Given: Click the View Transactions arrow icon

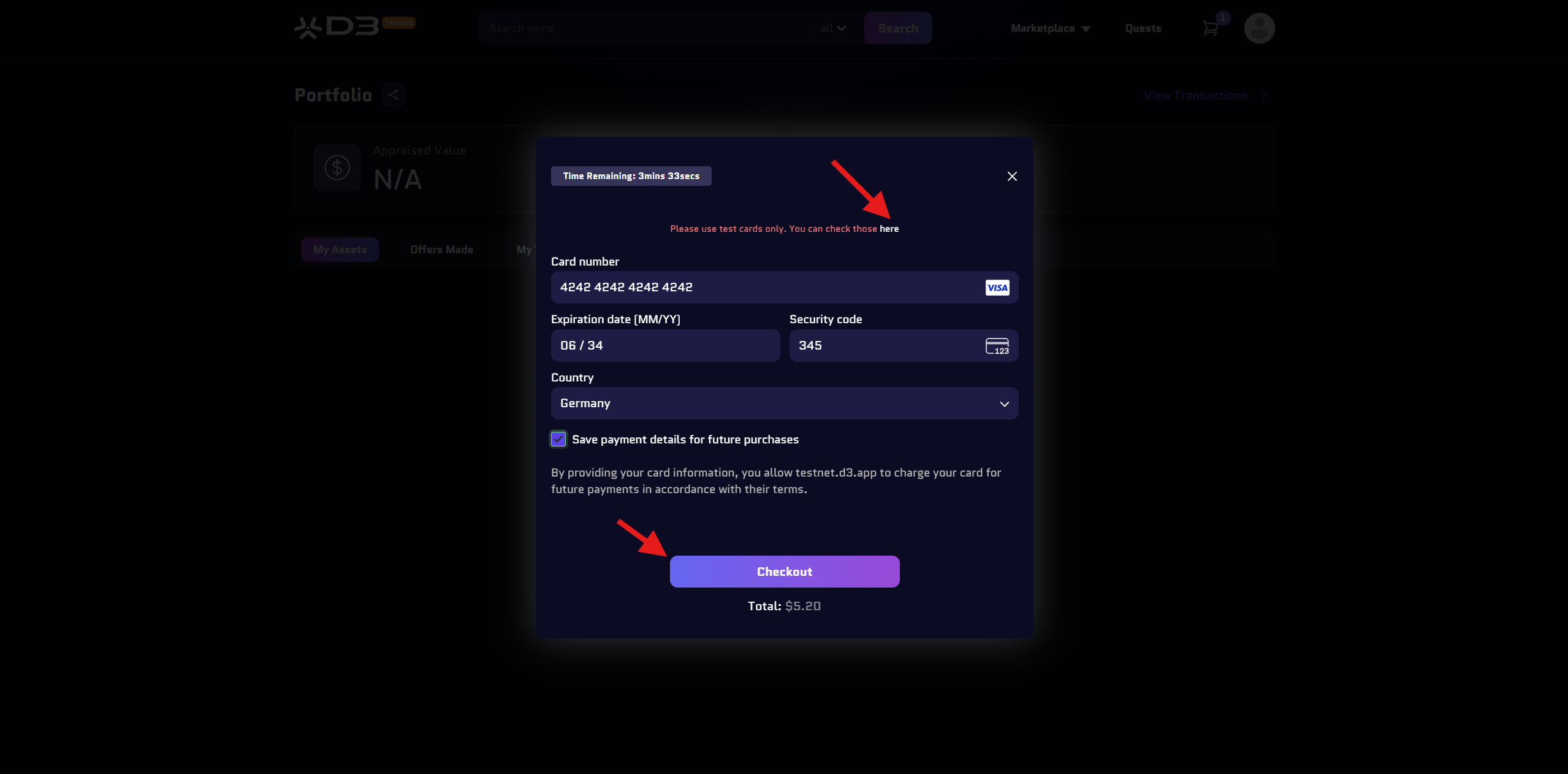Looking at the screenshot, I should coord(1265,96).
